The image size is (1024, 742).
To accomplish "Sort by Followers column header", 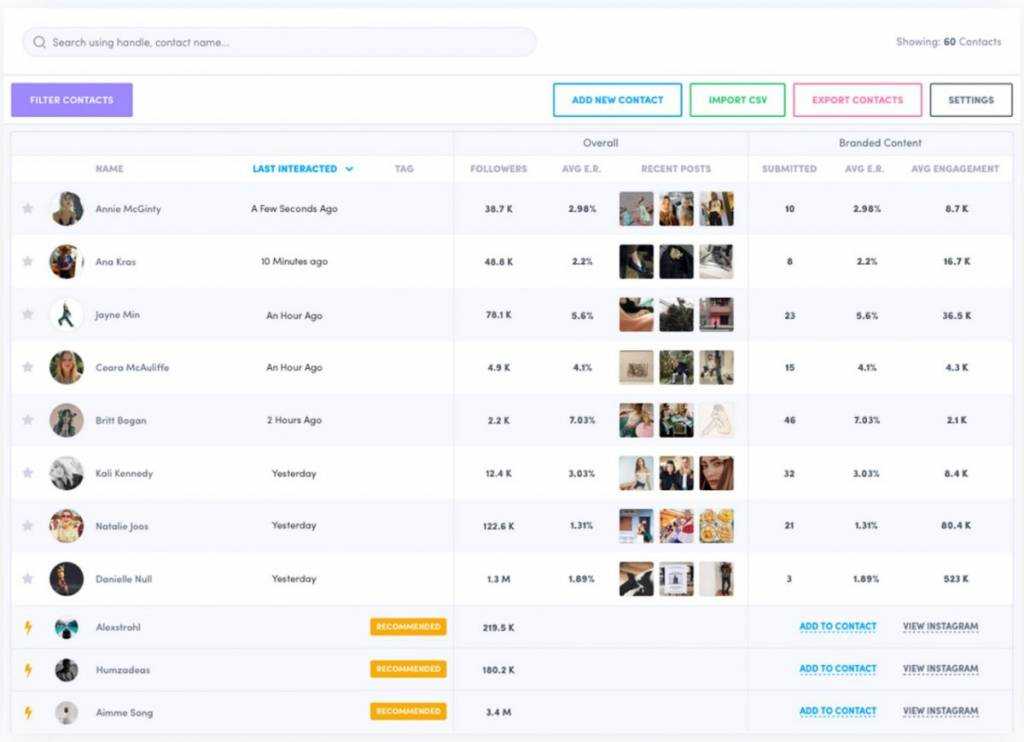I will point(498,169).
